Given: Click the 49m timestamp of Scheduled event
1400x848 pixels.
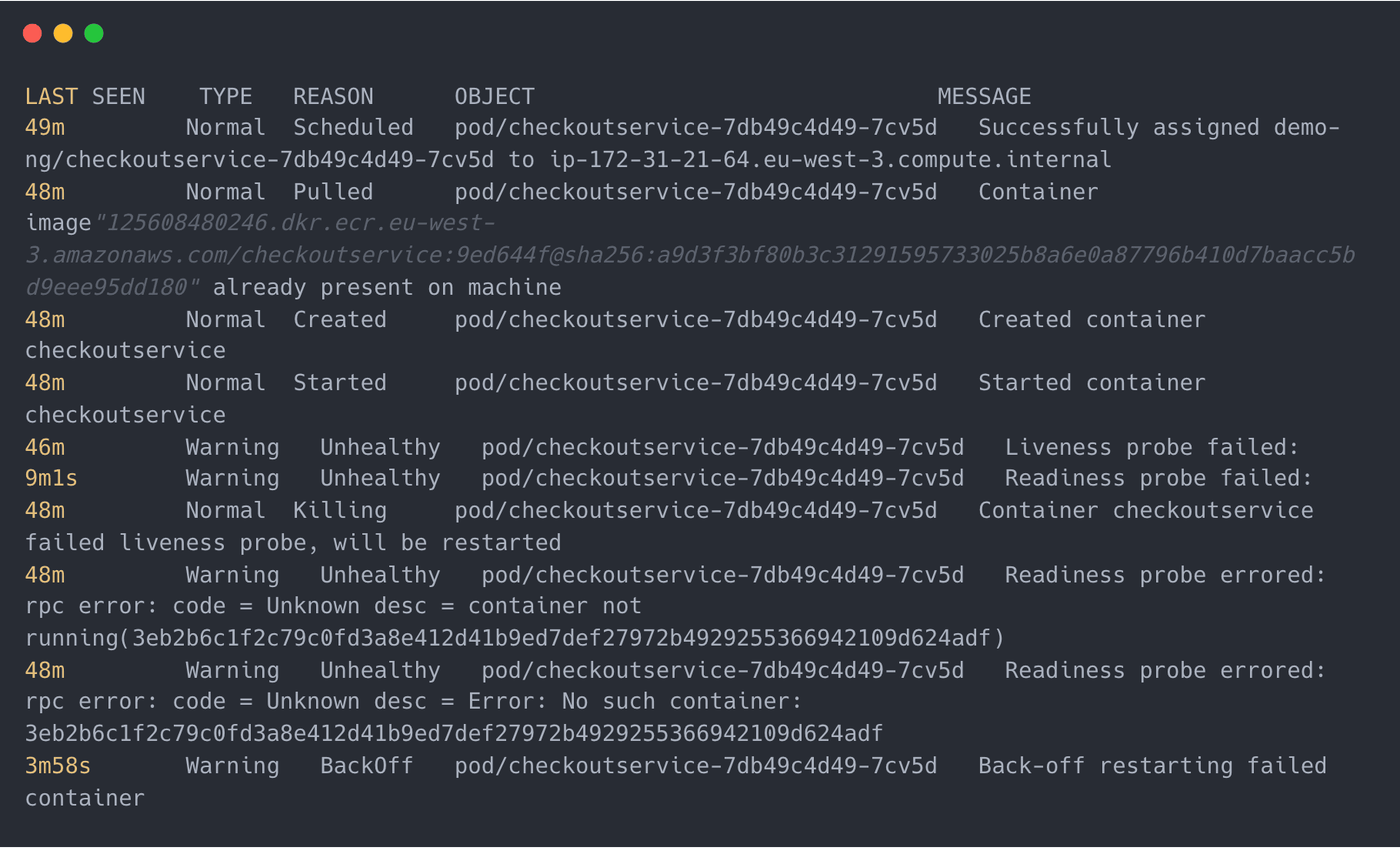Looking at the screenshot, I should click(45, 128).
